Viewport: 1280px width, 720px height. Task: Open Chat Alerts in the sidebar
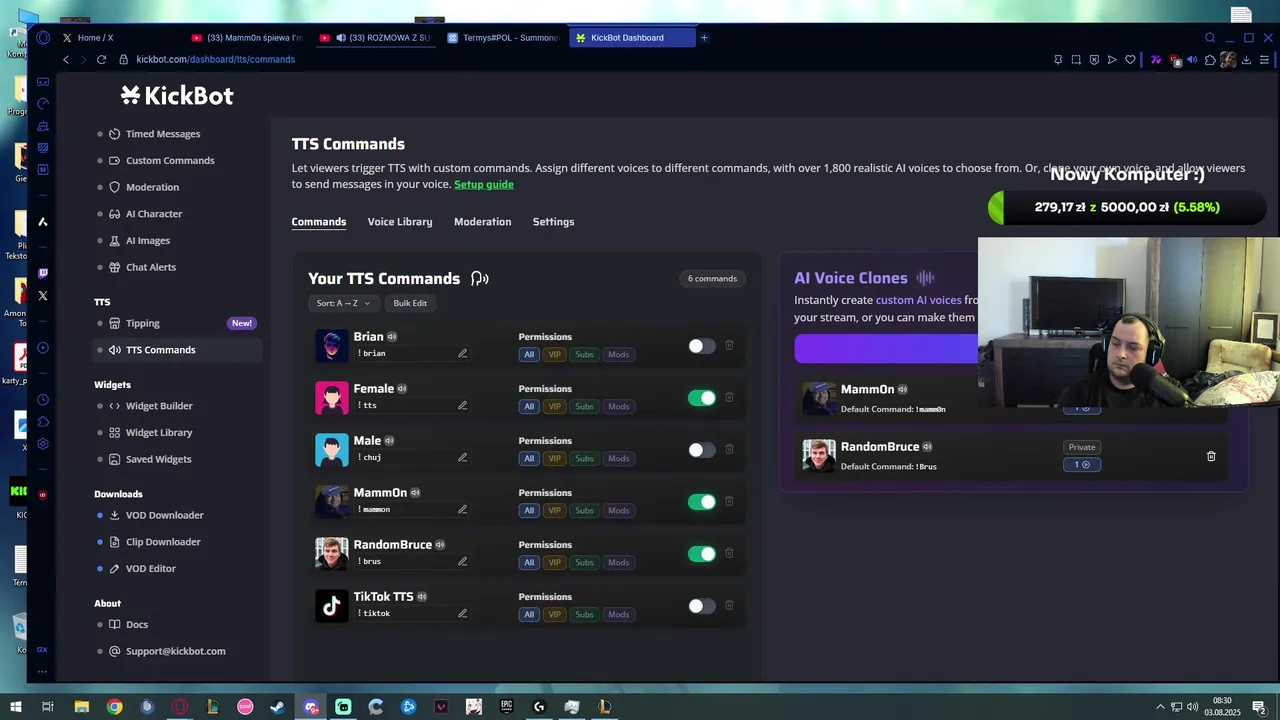point(151,267)
